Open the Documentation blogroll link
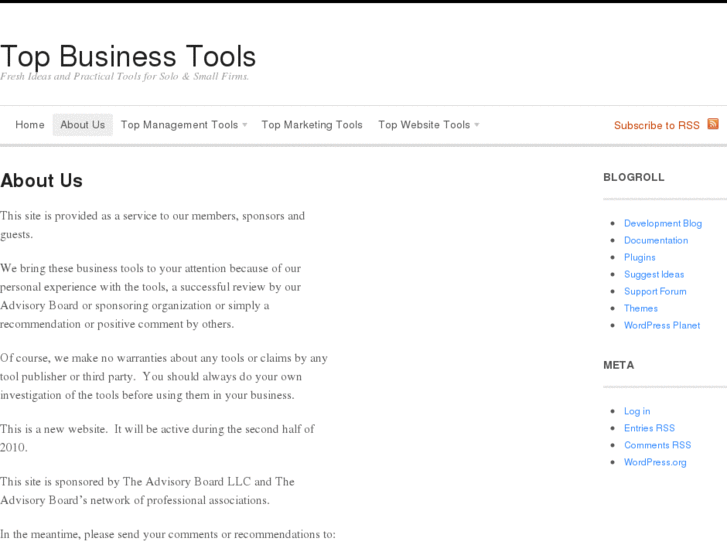This screenshot has width=727, height=545. tap(656, 240)
